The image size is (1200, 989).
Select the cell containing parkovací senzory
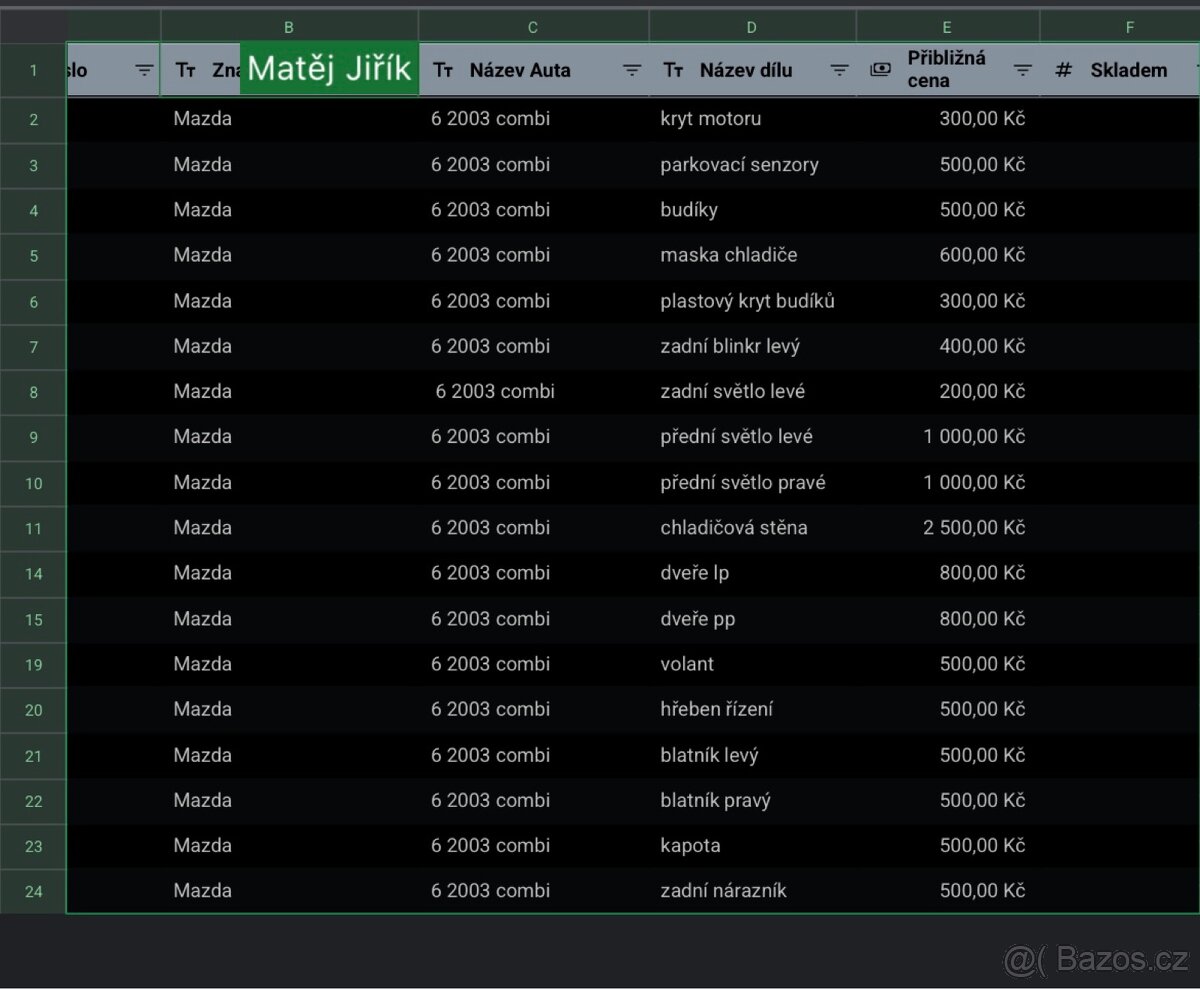(739, 165)
